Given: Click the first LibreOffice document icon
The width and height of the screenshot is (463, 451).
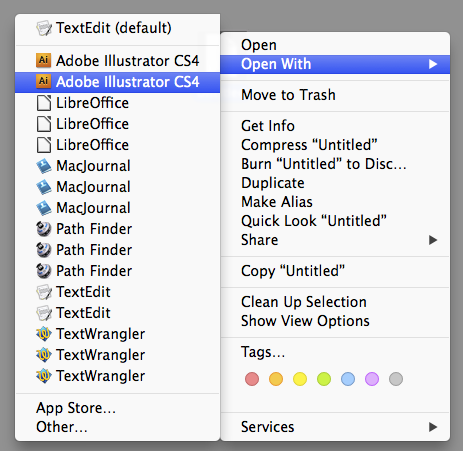Looking at the screenshot, I should tap(44, 103).
